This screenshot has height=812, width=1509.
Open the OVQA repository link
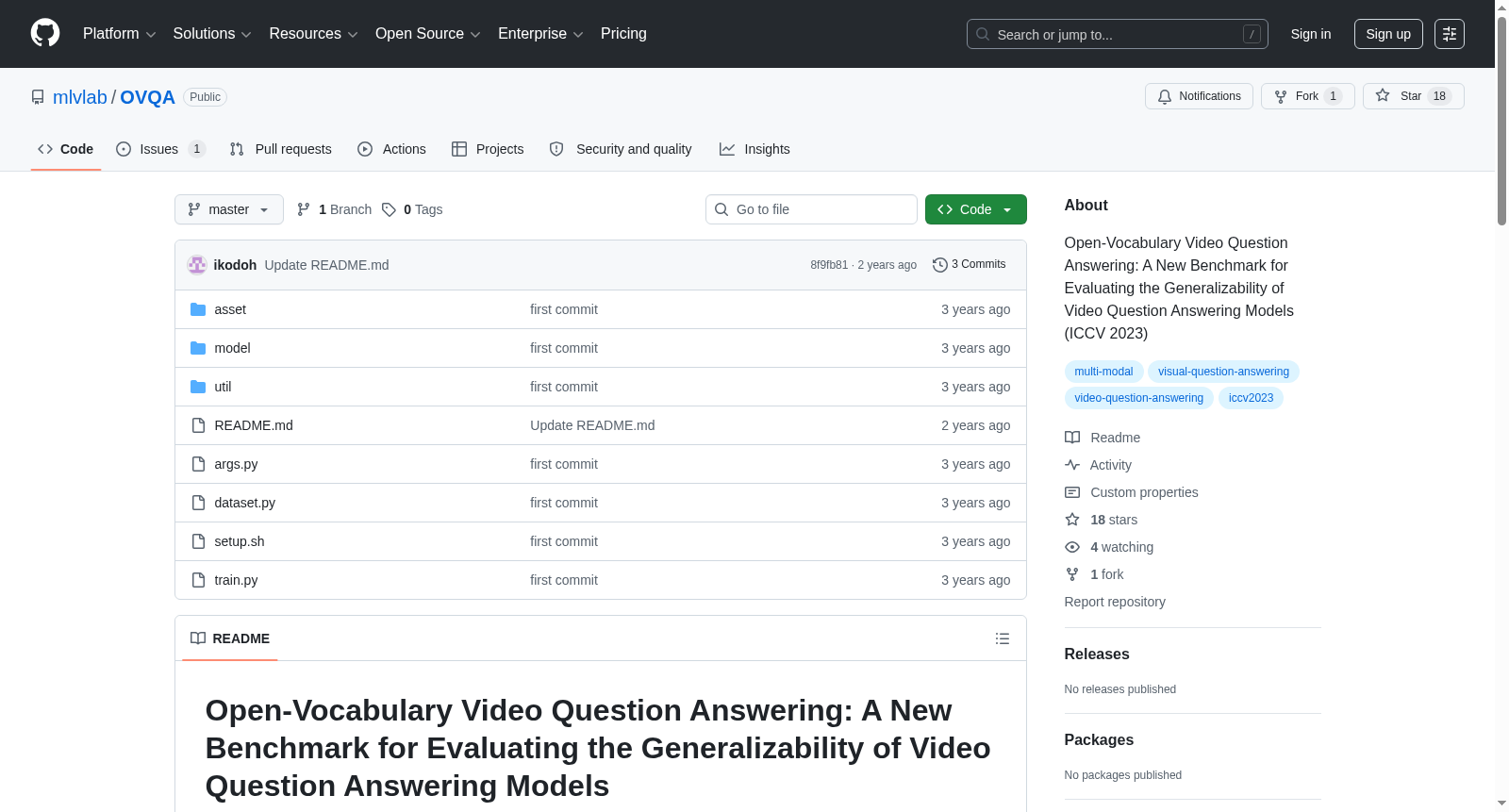147,97
